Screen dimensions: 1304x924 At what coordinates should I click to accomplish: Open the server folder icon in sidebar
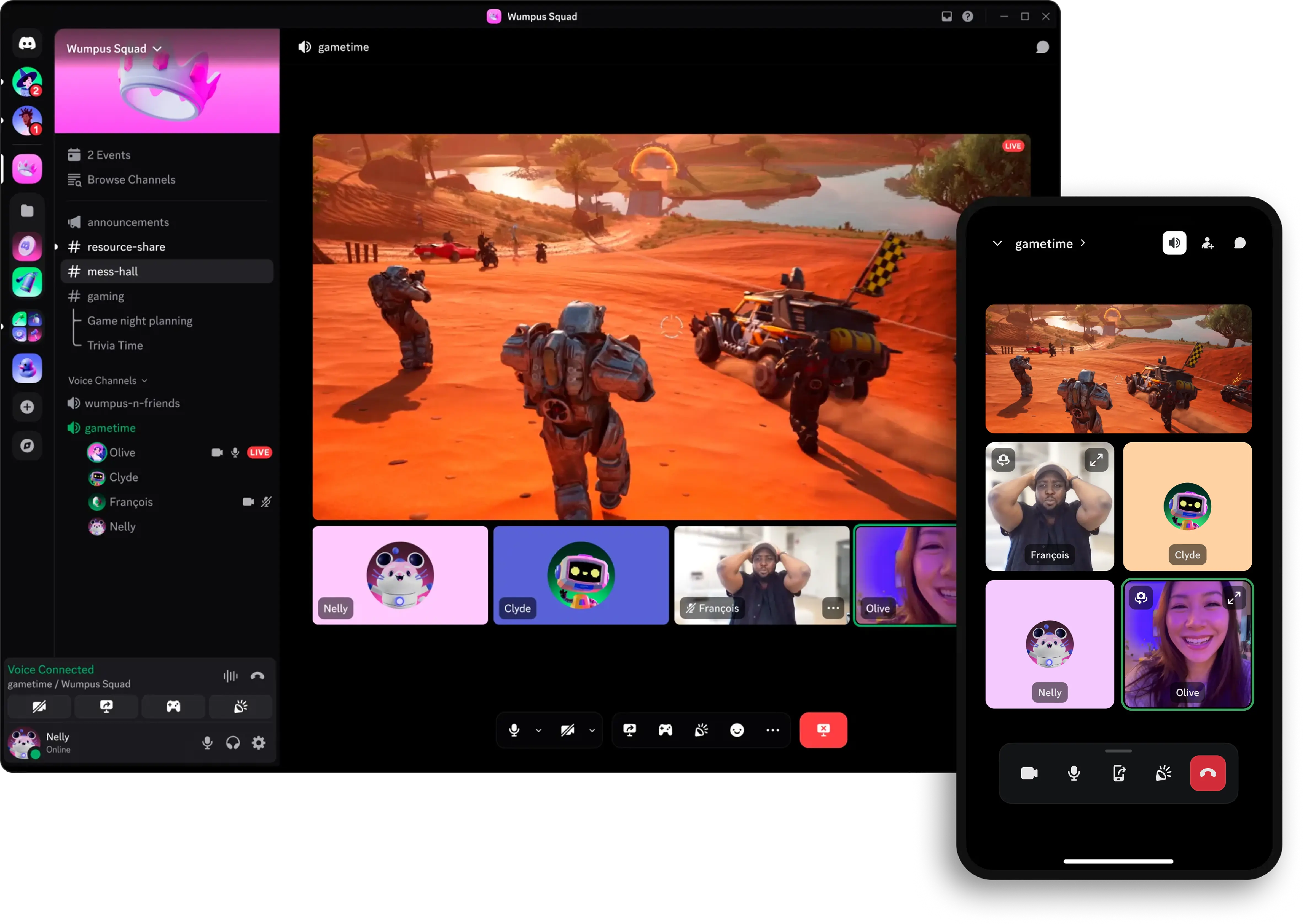tap(27, 211)
